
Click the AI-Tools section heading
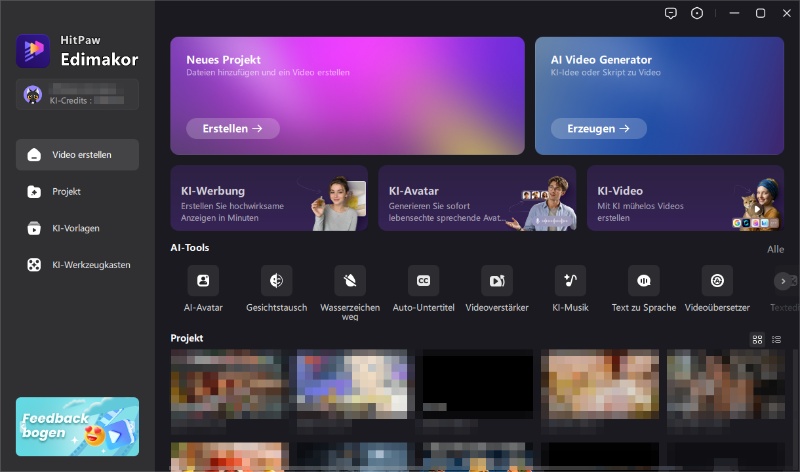pyautogui.click(x=190, y=247)
